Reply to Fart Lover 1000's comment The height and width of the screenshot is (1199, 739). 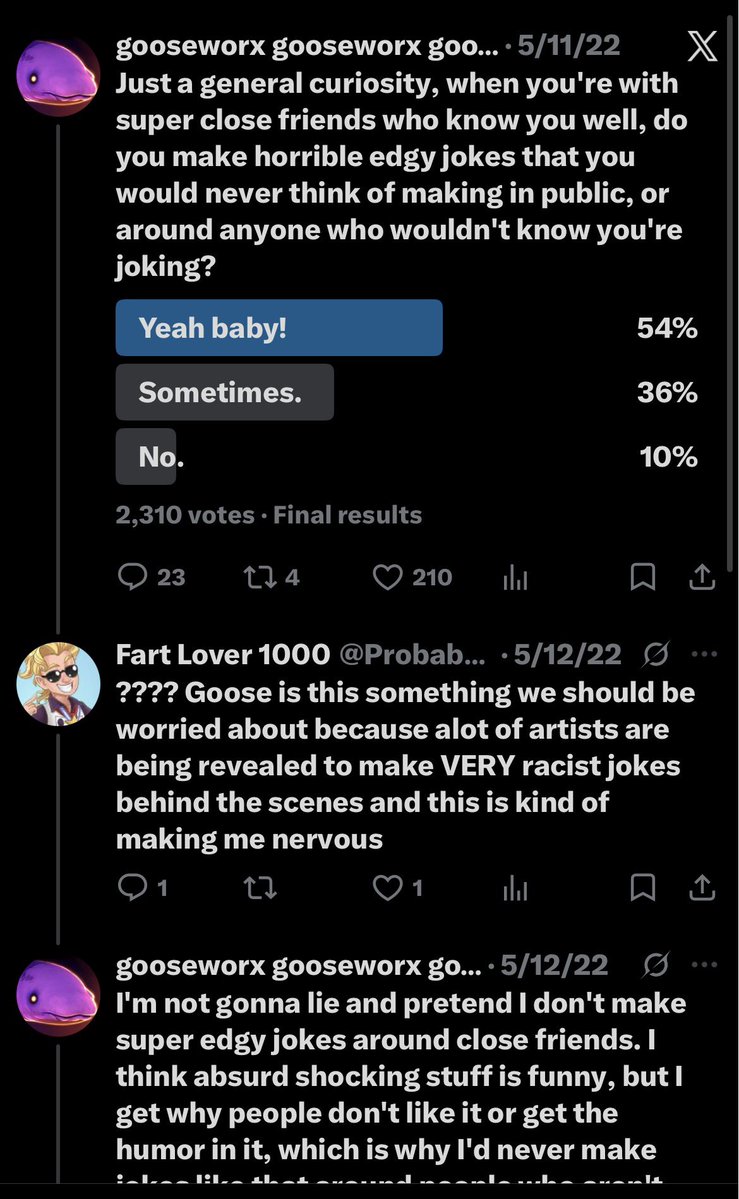pos(142,887)
